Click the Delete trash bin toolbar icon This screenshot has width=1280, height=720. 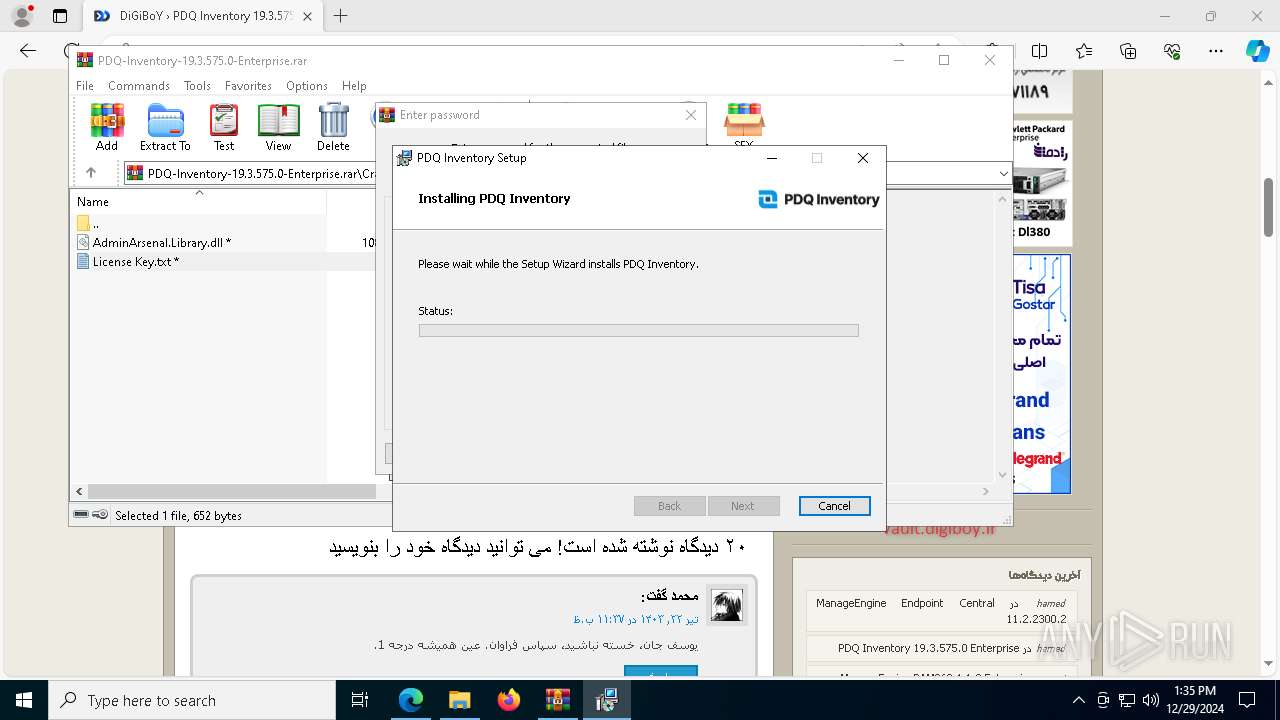(x=333, y=127)
